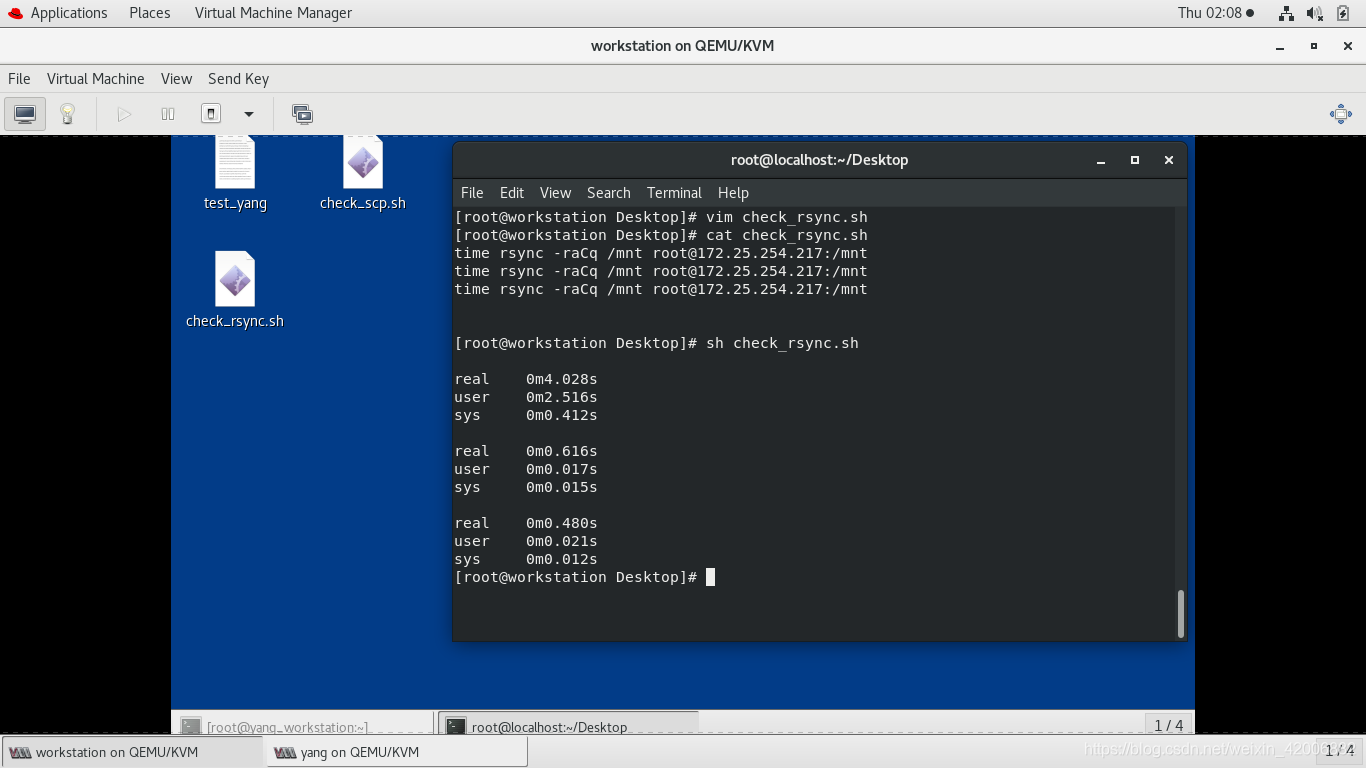1366x768 pixels.
Task: Select the check_scp.sh desktop script
Action: pos(363,173)
